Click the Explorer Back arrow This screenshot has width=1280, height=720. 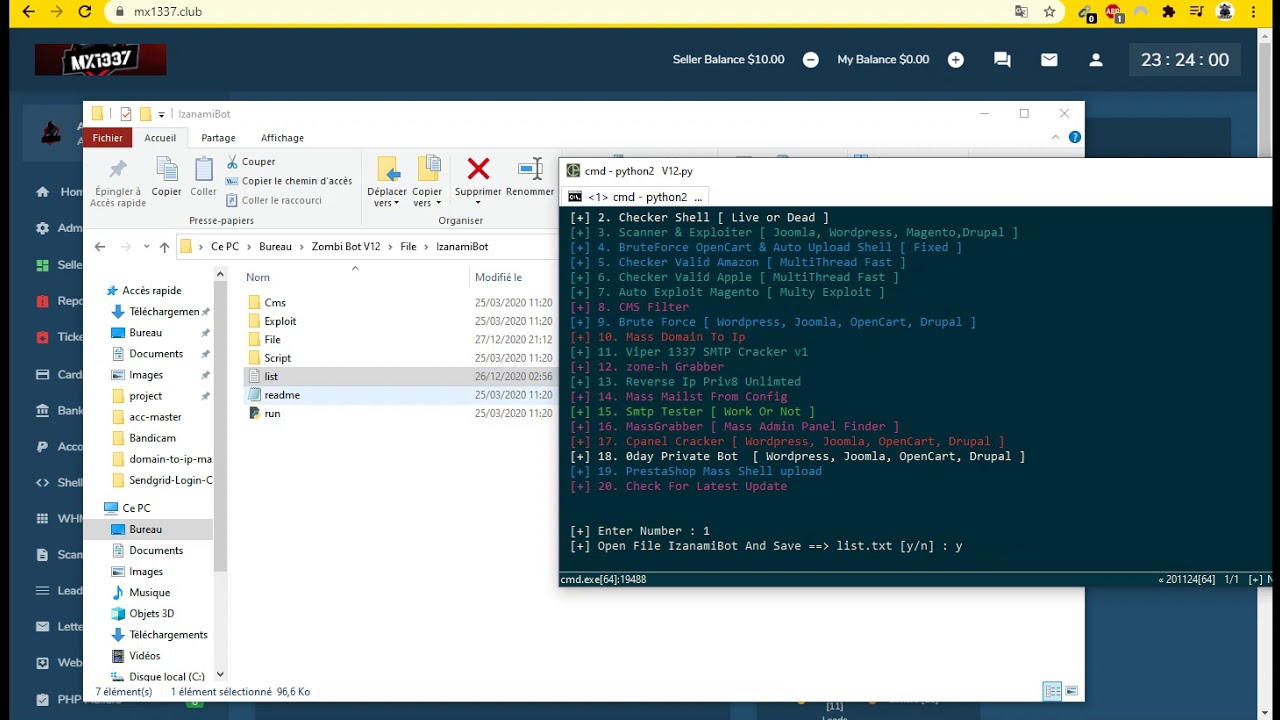pos(99,246)
